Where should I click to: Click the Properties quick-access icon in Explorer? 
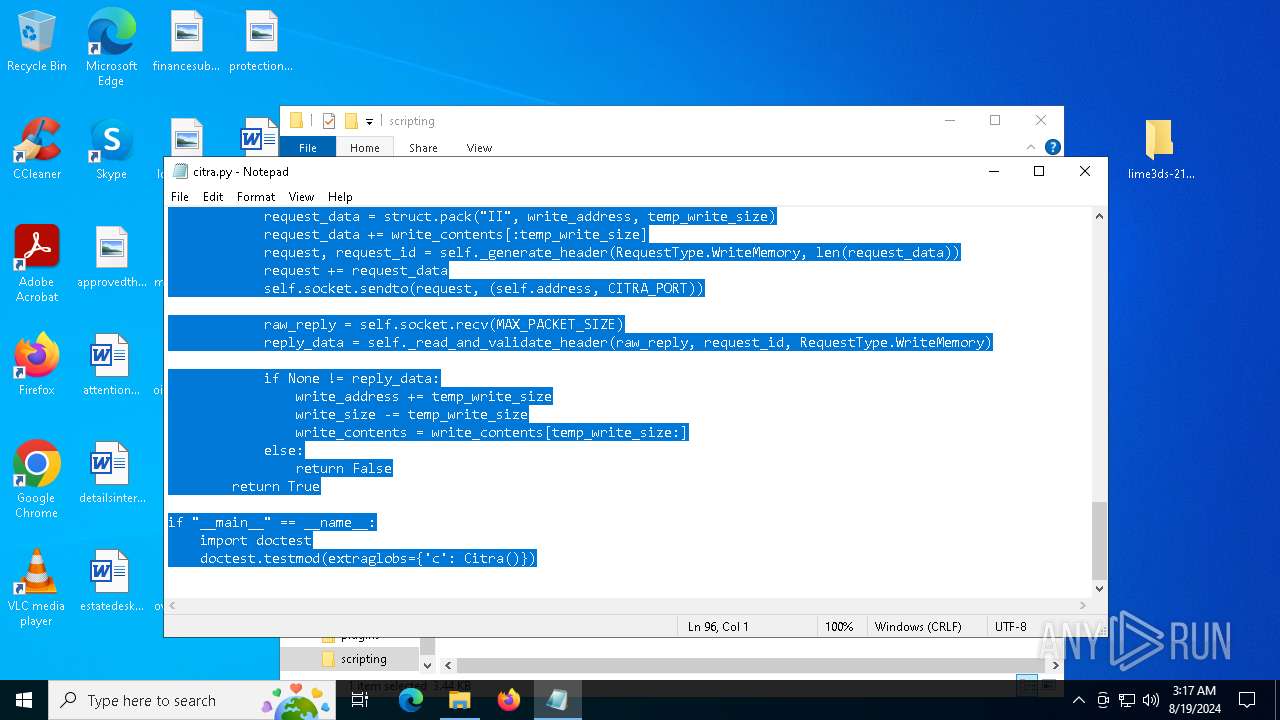[328, 121]
